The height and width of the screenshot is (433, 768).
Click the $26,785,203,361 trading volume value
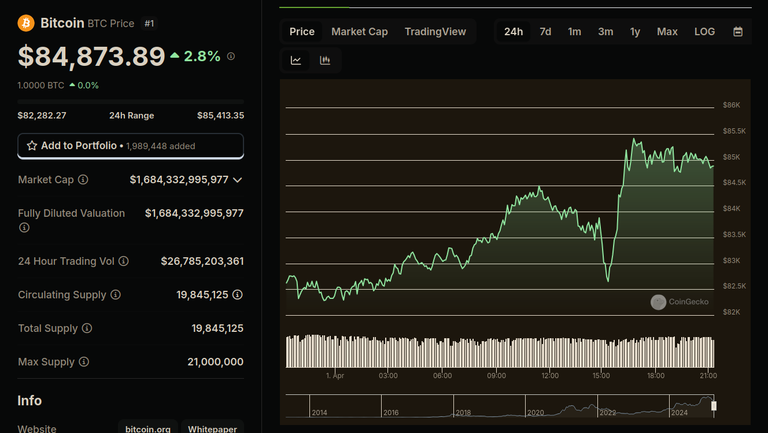click(x=202, y=261)
